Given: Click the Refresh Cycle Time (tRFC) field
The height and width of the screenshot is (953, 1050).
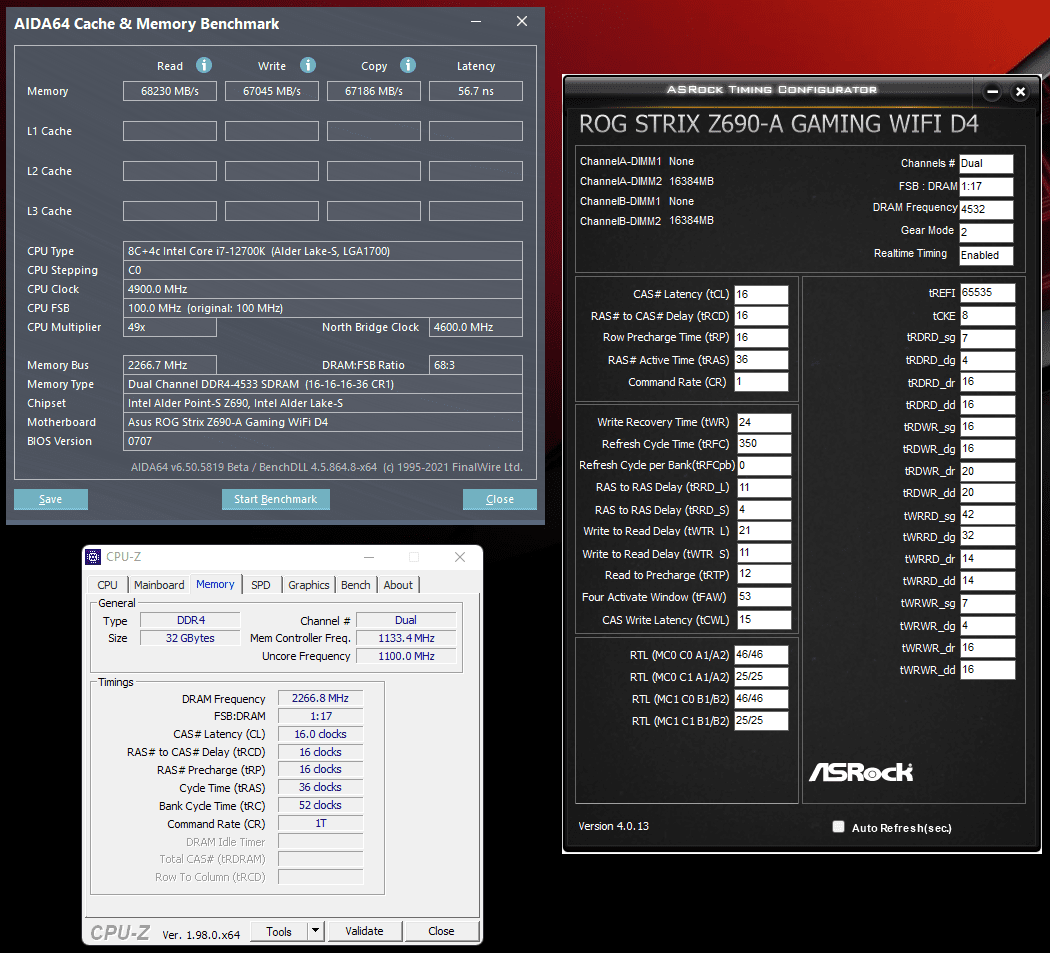Looking at the screenshot, I should click(764, 444).
